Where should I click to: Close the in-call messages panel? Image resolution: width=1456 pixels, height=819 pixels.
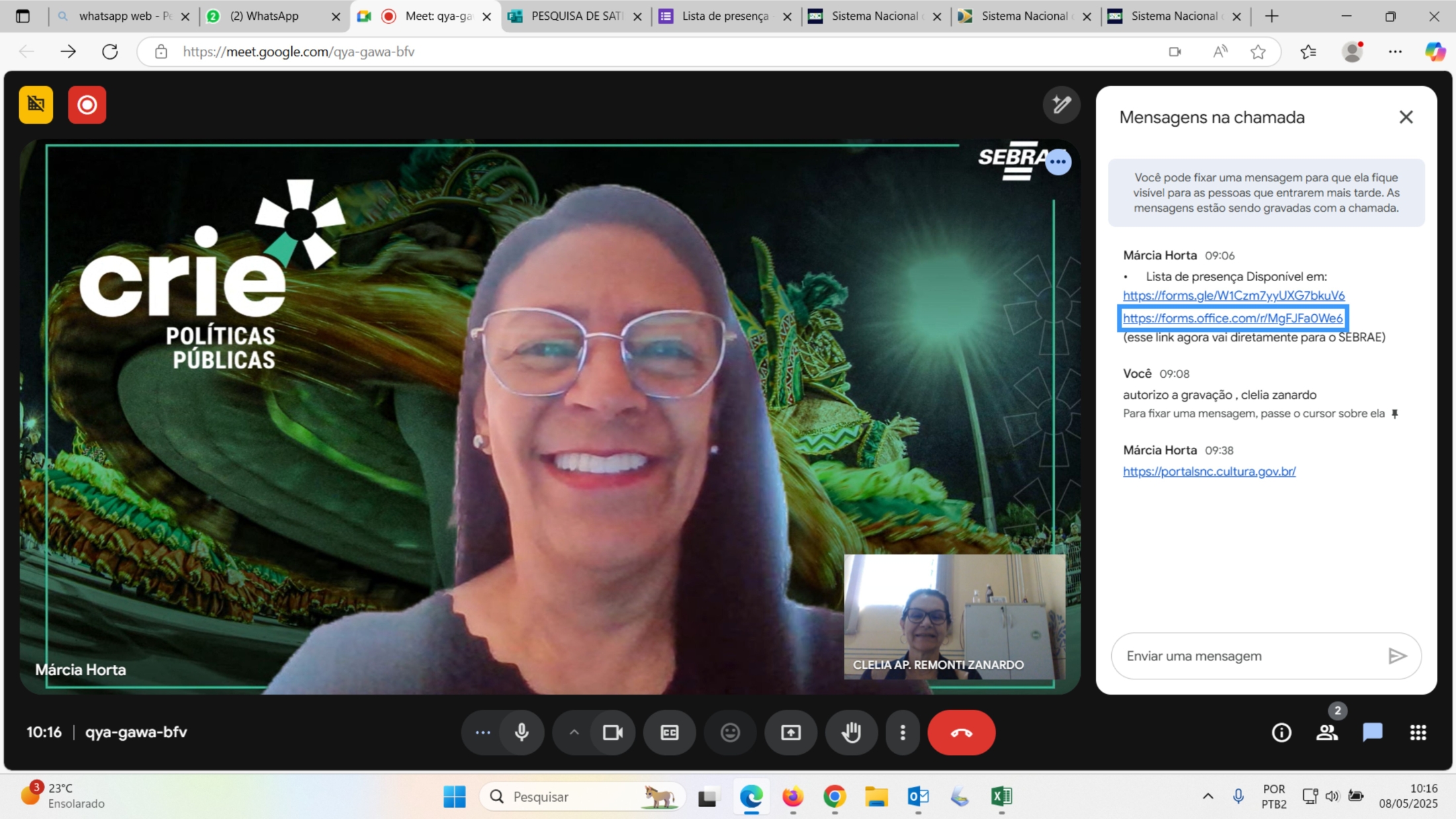coord(1406,117)
